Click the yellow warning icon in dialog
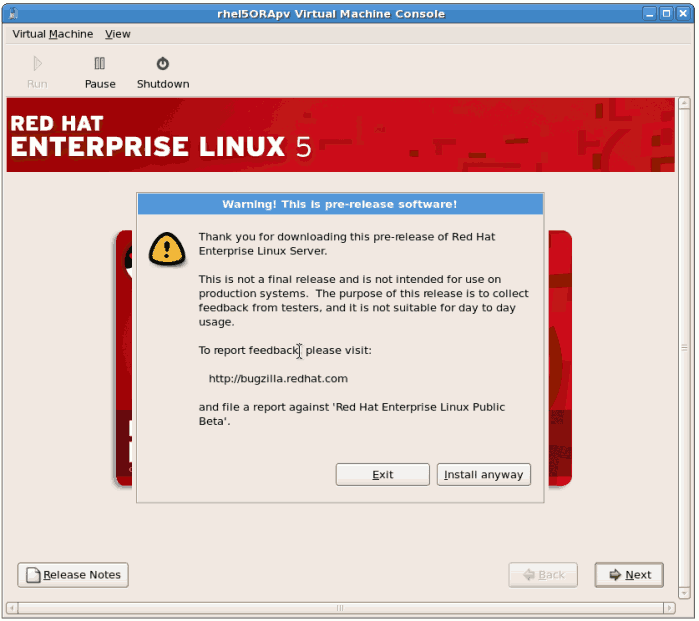 167,248
